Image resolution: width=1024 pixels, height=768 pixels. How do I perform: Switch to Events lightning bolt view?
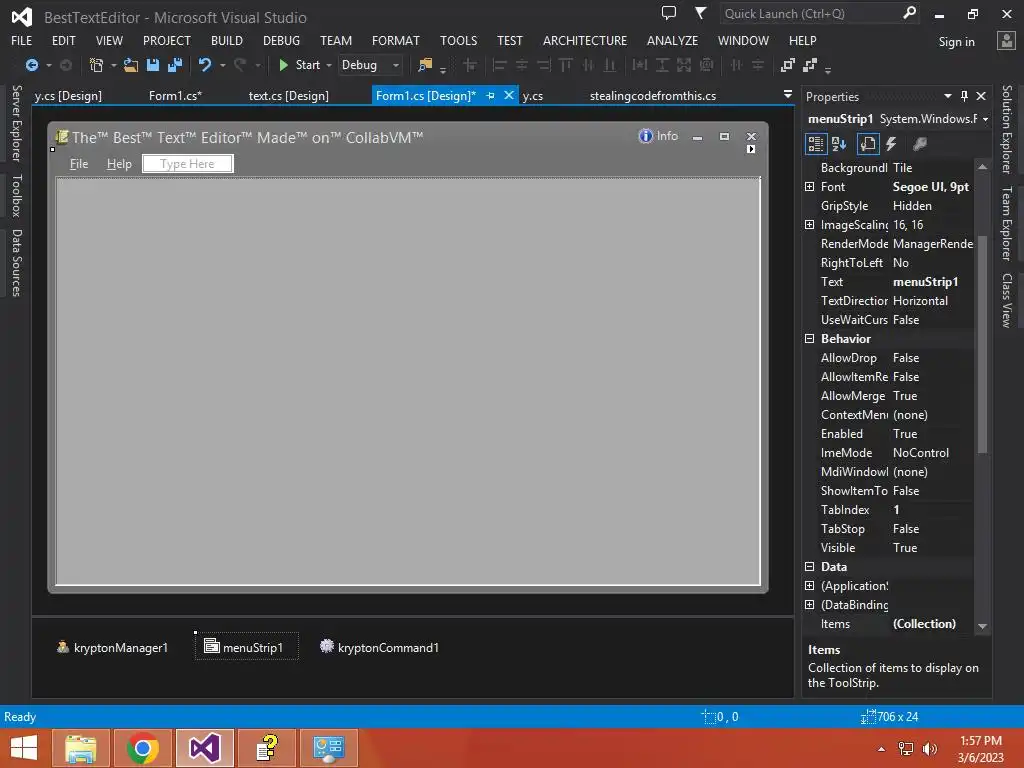tap(891, 144)
